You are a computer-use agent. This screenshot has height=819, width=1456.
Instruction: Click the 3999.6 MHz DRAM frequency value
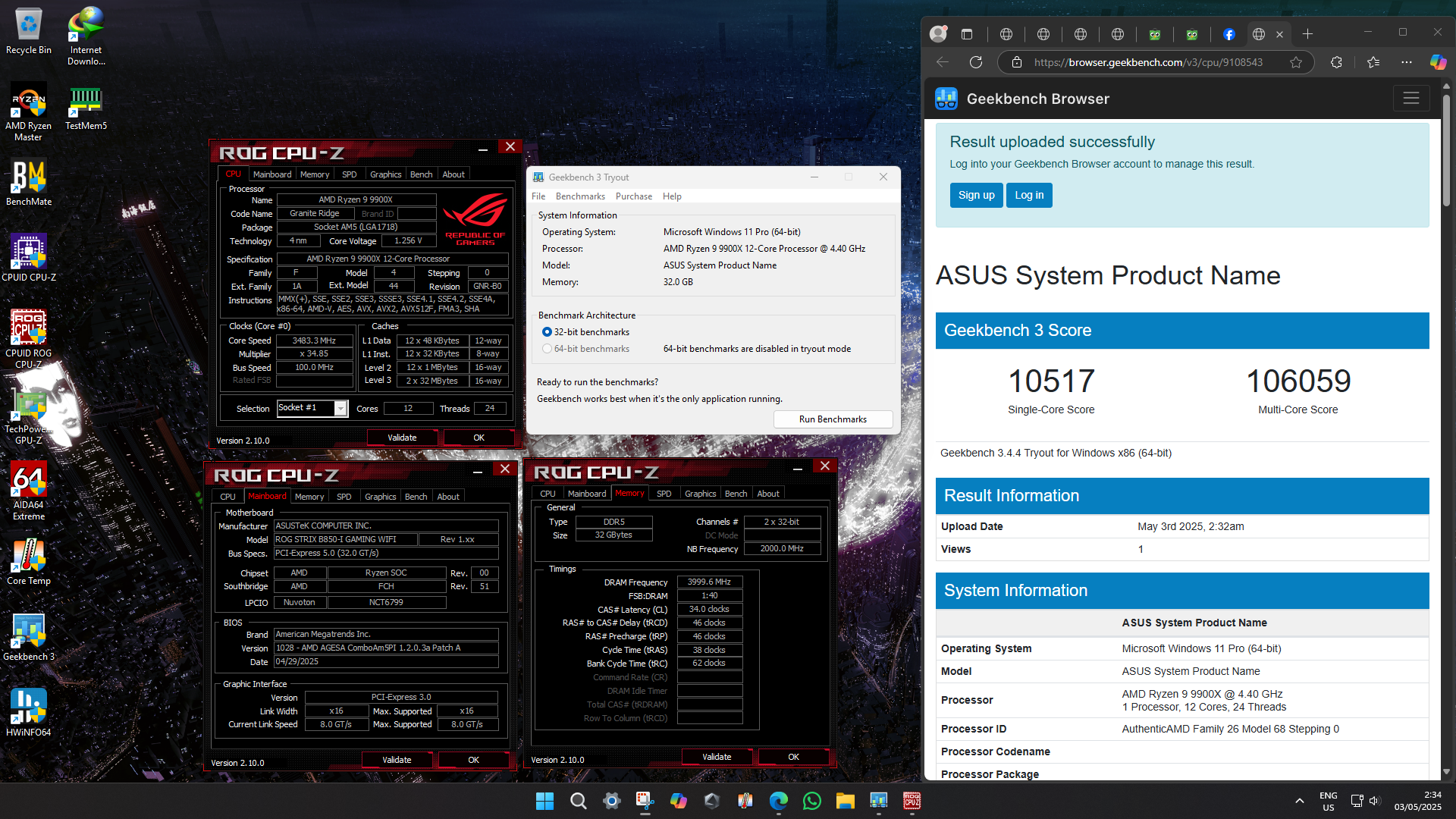(x=709, y=582)
